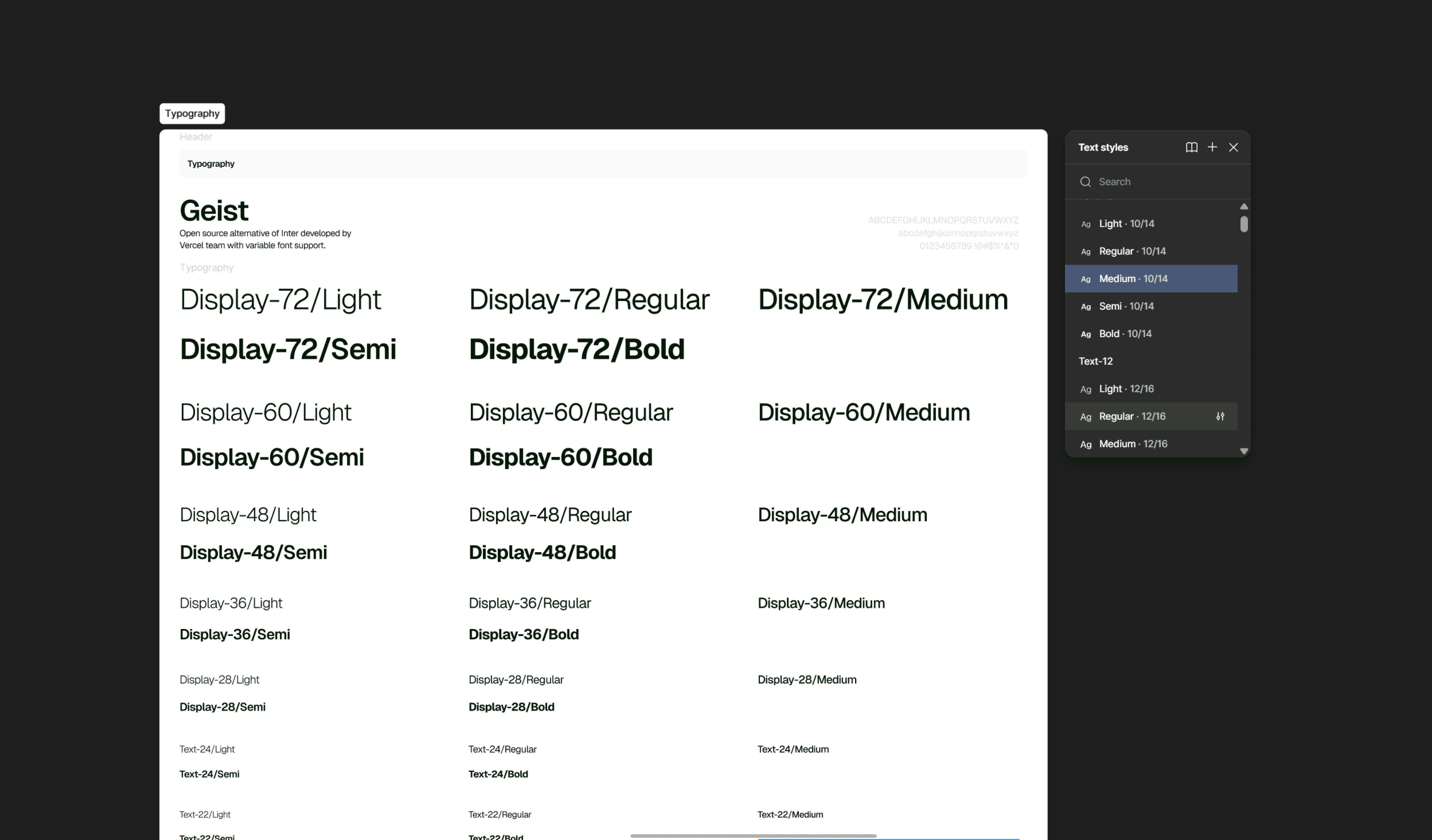The height and width of the screenshot is (840, 1432).
Task: Pick the Medium · 12/16 text style
Action: pyautogui.click(x=1133, y=444)
